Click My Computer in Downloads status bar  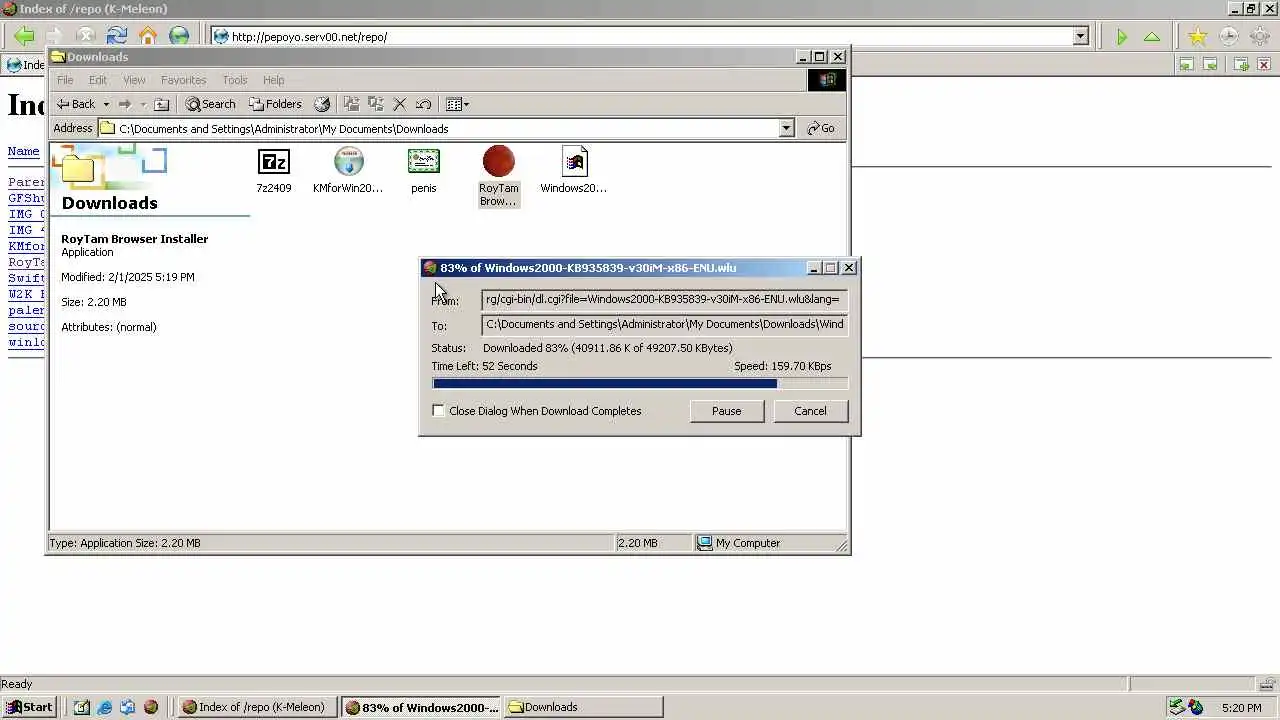click(x=739, y=543)
